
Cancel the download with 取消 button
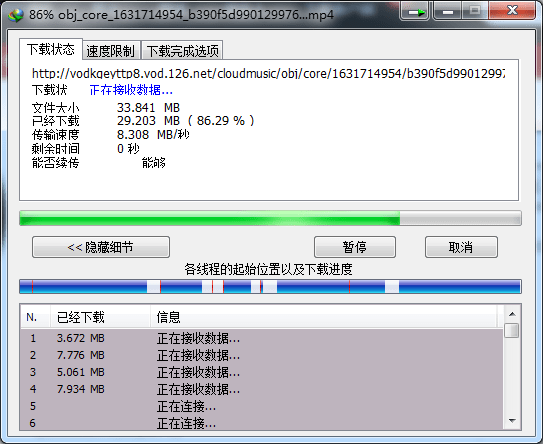click(x=461, y=247)
